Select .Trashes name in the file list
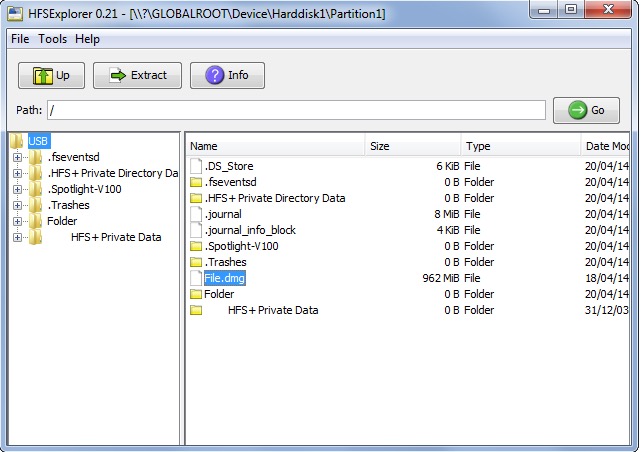The image size is (643, 452). pyautogui.click(x=226, y=262)
